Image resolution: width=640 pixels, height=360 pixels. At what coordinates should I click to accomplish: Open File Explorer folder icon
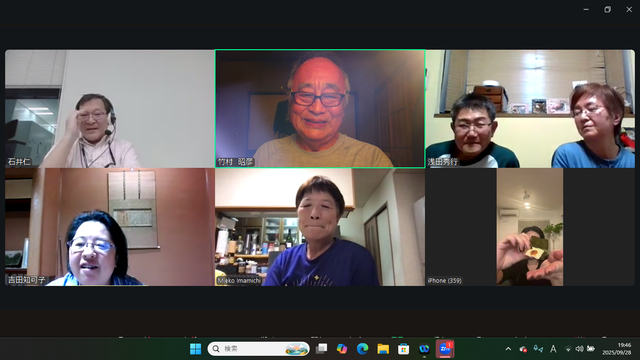click(383, 349)
